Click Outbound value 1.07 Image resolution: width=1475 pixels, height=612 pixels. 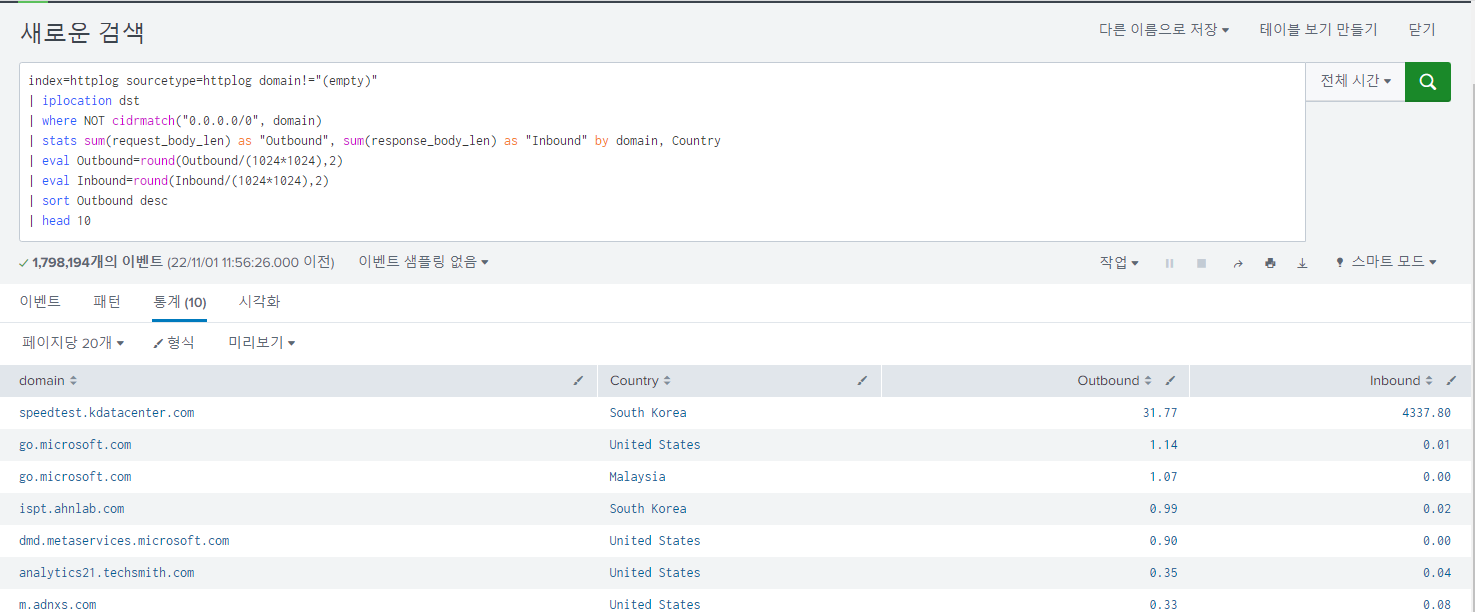[1163, 477]
